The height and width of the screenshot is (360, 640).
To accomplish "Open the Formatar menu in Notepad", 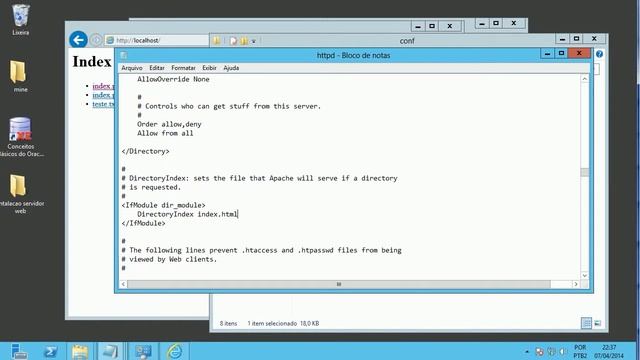I will click(x=183, y=68).
